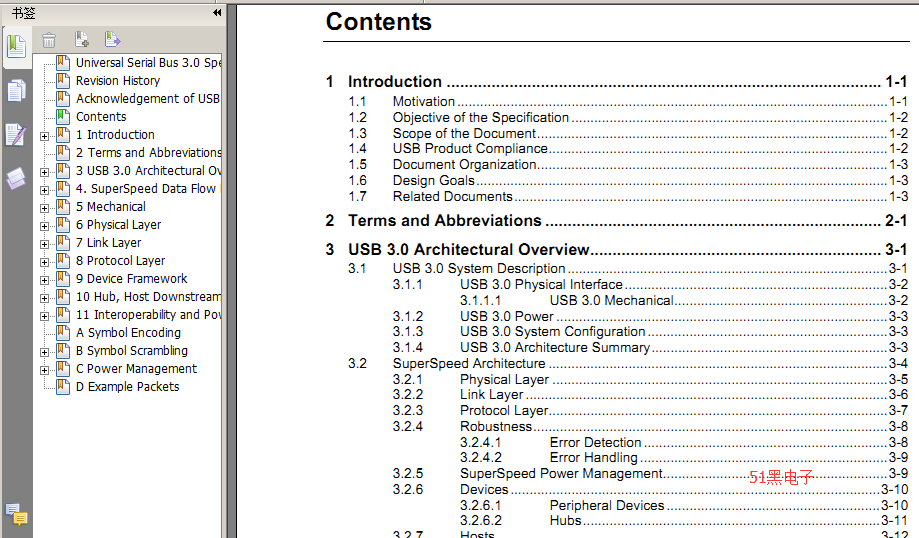Expand the 7 Link Layer bookmark

click(45, 244)
